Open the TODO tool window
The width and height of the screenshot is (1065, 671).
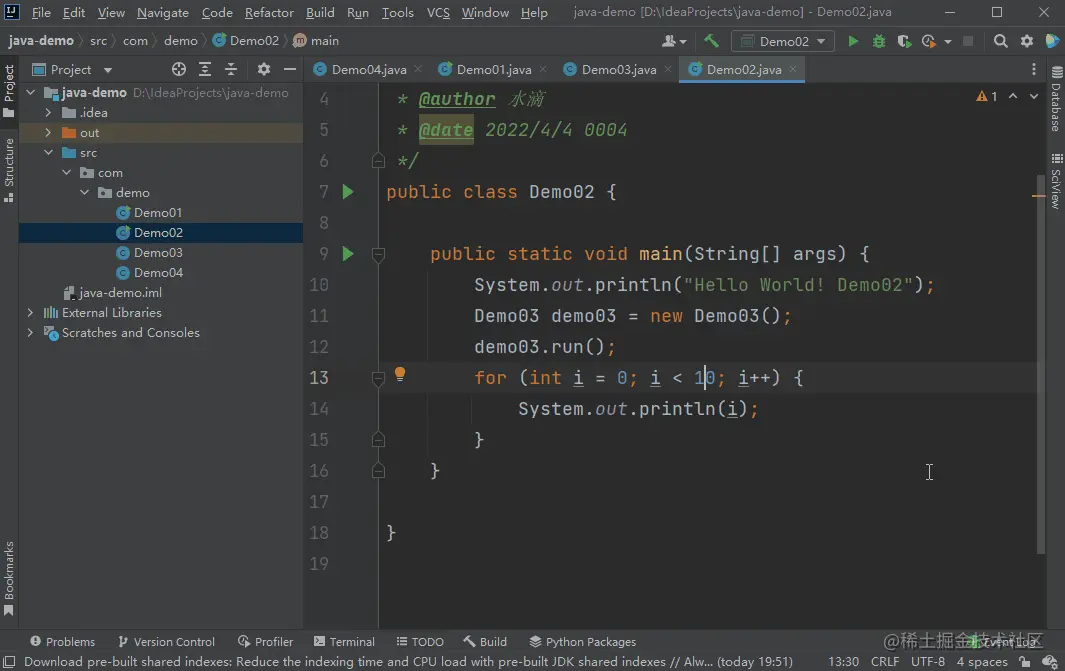coord(420,642)
